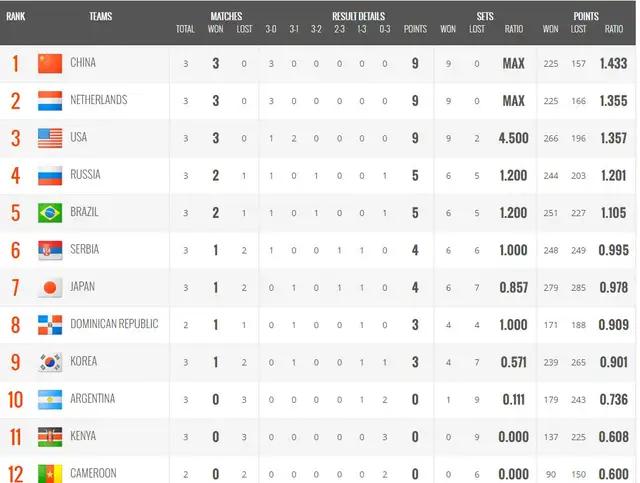Click the Dominican Republic flag icon
This screenshot has width=640, height=483.
[x=50, y=325]
